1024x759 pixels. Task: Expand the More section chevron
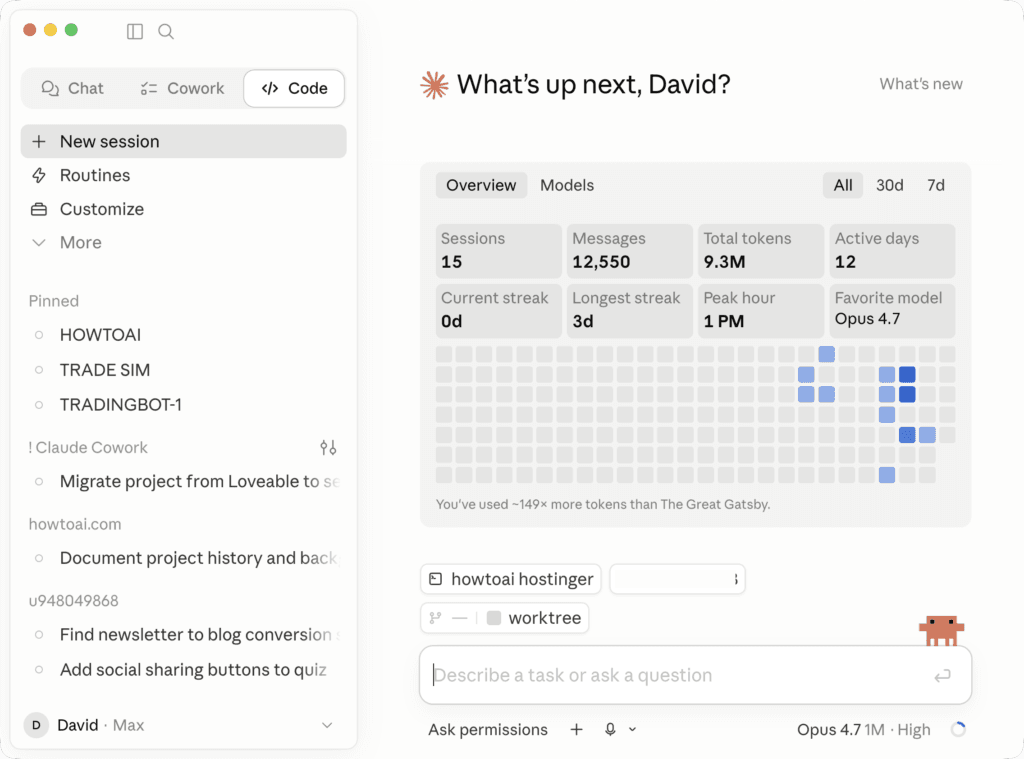[x=39, y=243]
